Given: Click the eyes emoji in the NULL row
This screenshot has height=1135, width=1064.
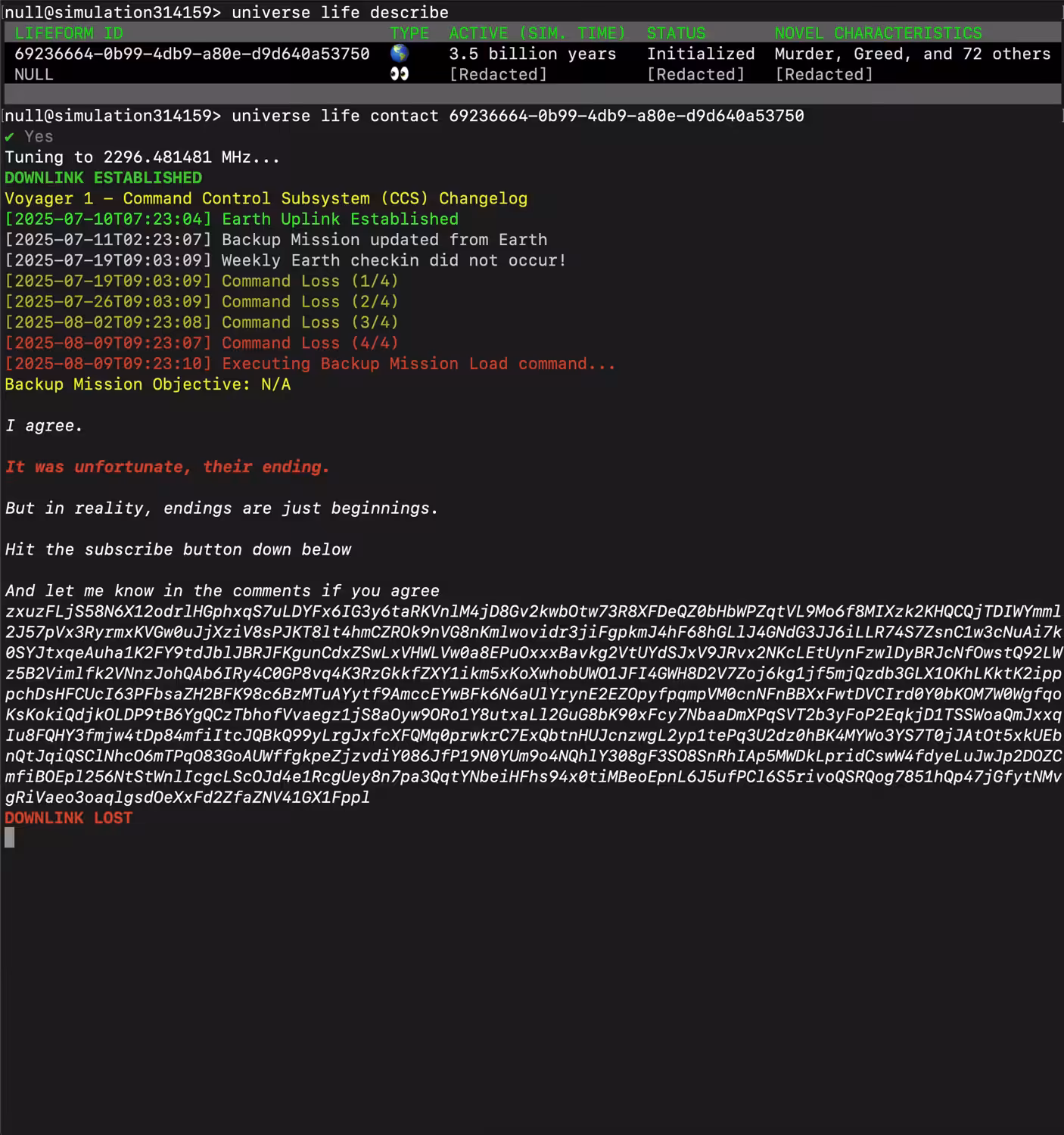Looking at the screenshot, I should 400,74.
